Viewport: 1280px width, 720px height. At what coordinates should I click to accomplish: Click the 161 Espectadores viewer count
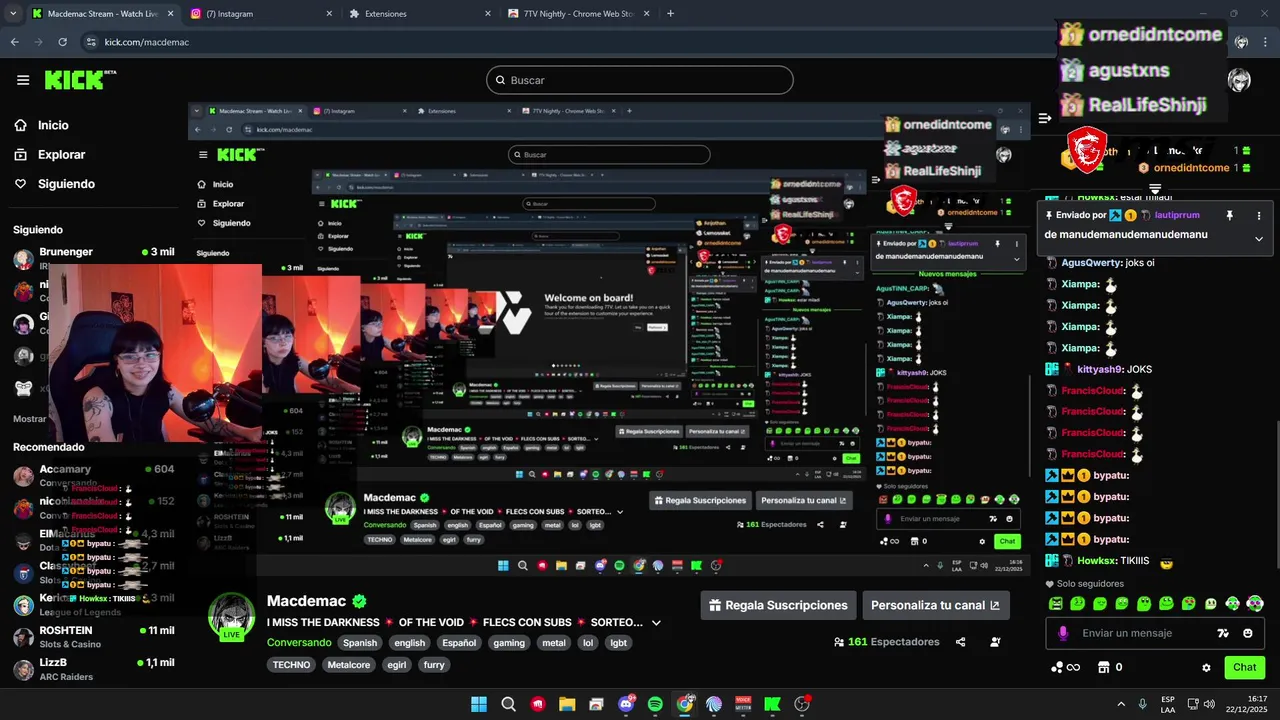(x=886, y=642)
